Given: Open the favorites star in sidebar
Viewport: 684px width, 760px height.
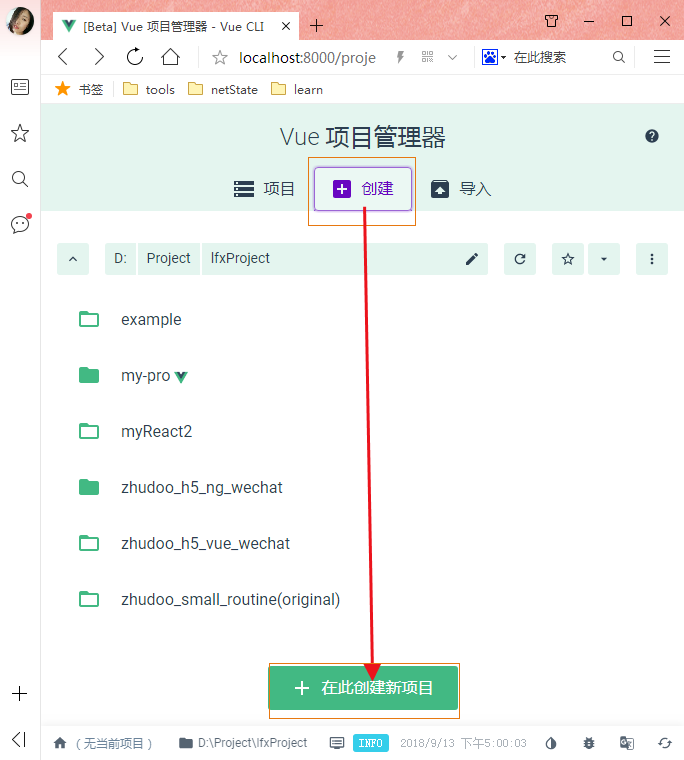Looking at the screenshot, I should coord(20,133).
